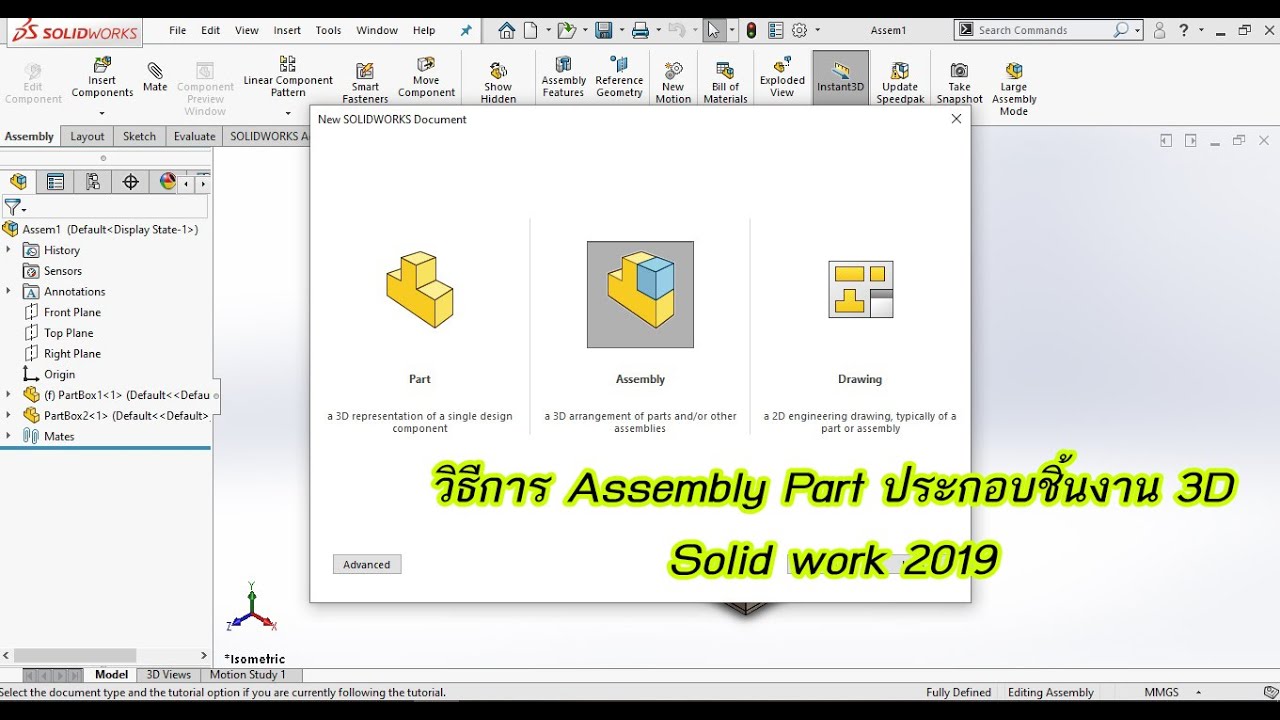The width and height of the screenshot is (1280, 720).
Task: Expand the (f) PartBox1<1> component node
Action: click(x=8, y=394)
